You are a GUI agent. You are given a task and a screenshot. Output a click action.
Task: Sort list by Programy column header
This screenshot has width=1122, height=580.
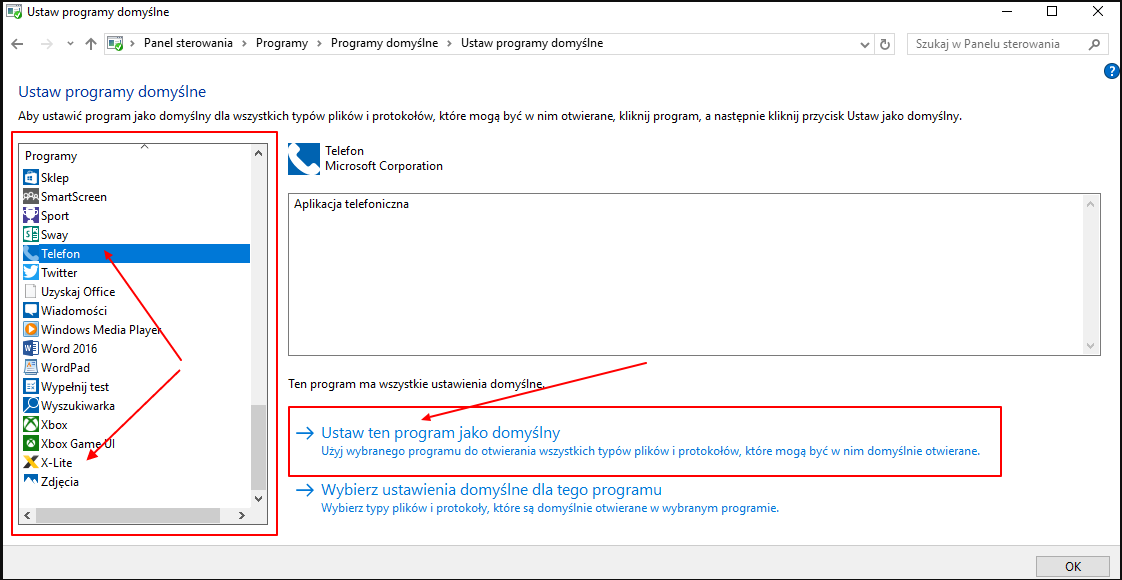point(51,155)
